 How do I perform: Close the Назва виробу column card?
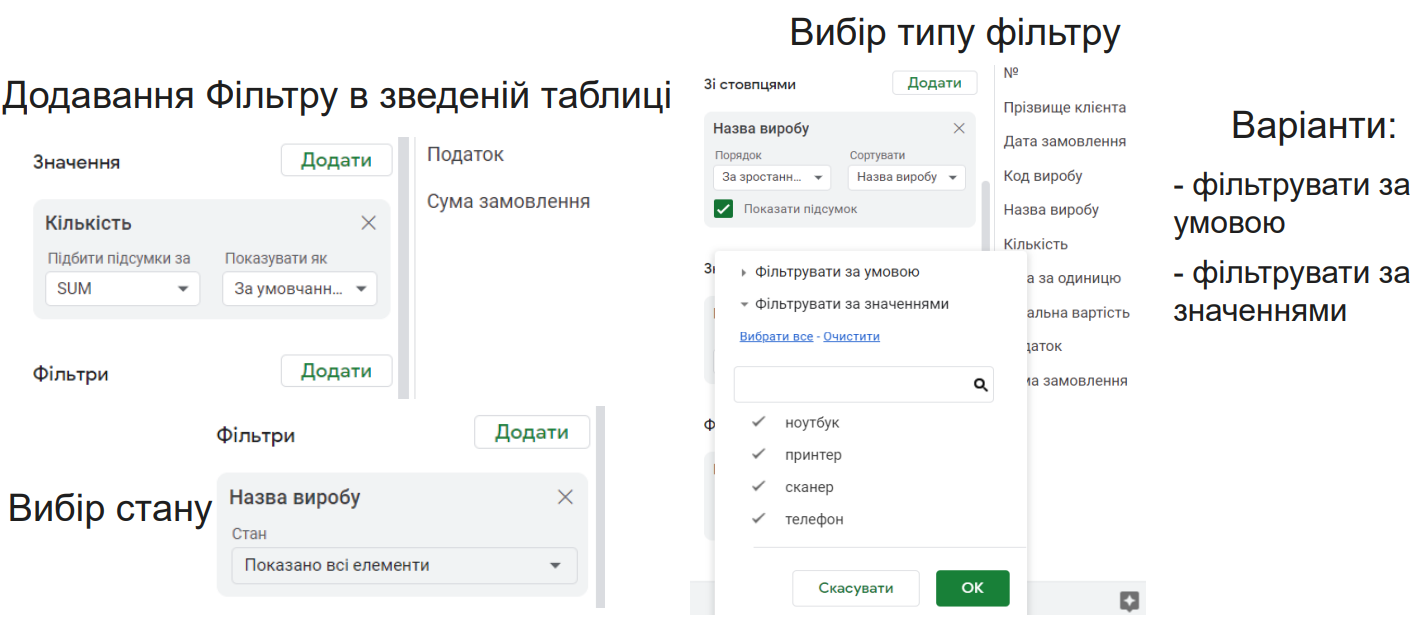(959, 129)
